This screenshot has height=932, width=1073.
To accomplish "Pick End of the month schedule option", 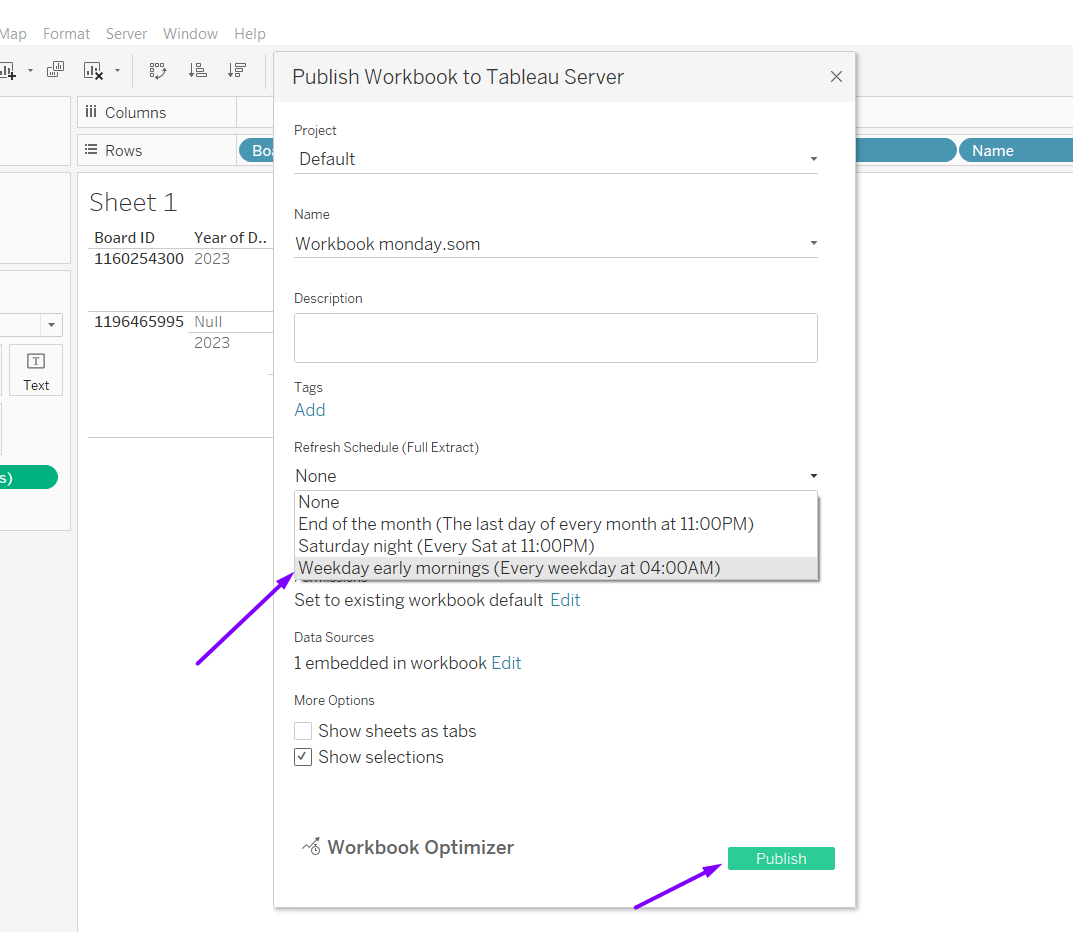I will point(525,524).
